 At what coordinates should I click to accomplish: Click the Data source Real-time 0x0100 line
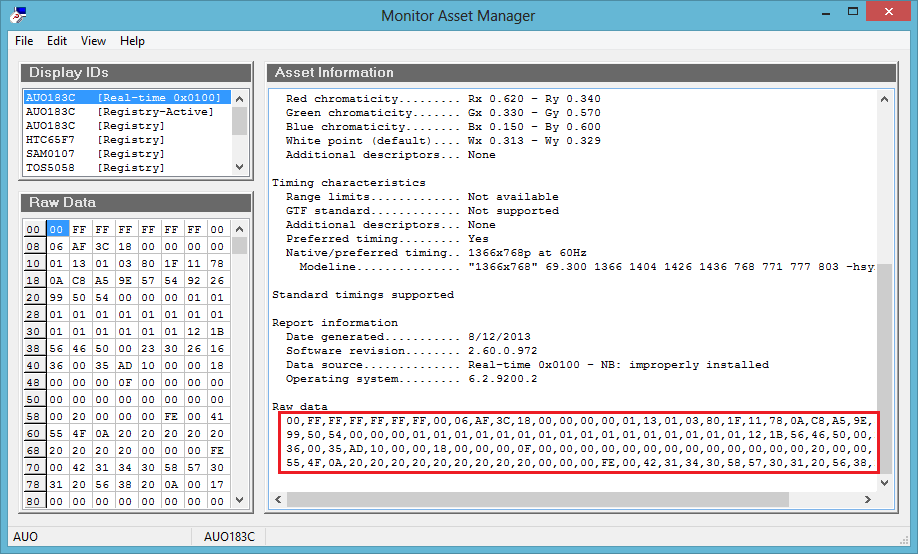click(x=527, y=365)
